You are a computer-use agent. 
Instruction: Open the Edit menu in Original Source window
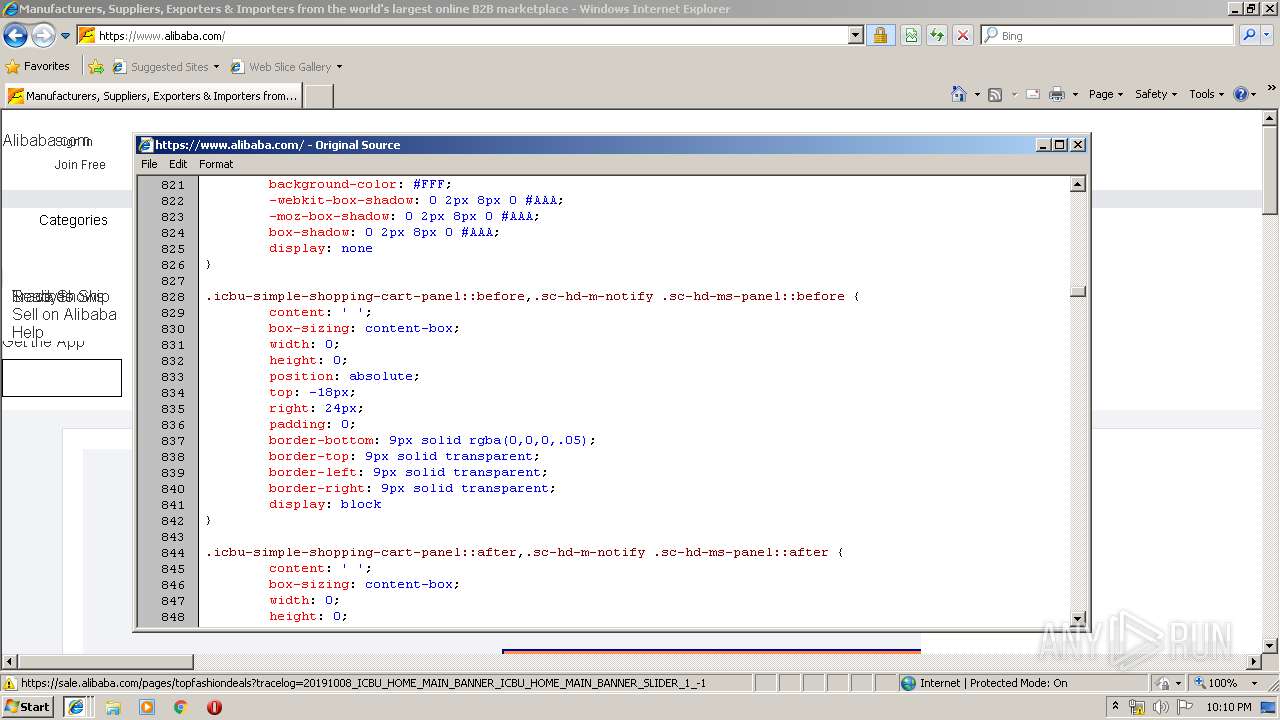[x=178, y=164]
